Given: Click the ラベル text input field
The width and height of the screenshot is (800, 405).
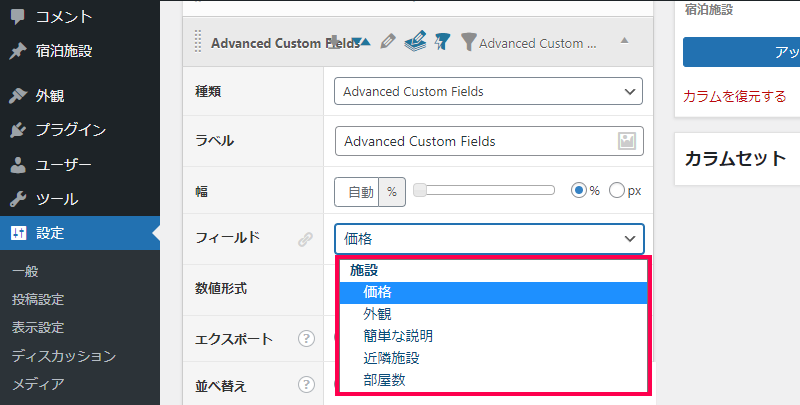Looking at the screenshot, I should point(489,141).
